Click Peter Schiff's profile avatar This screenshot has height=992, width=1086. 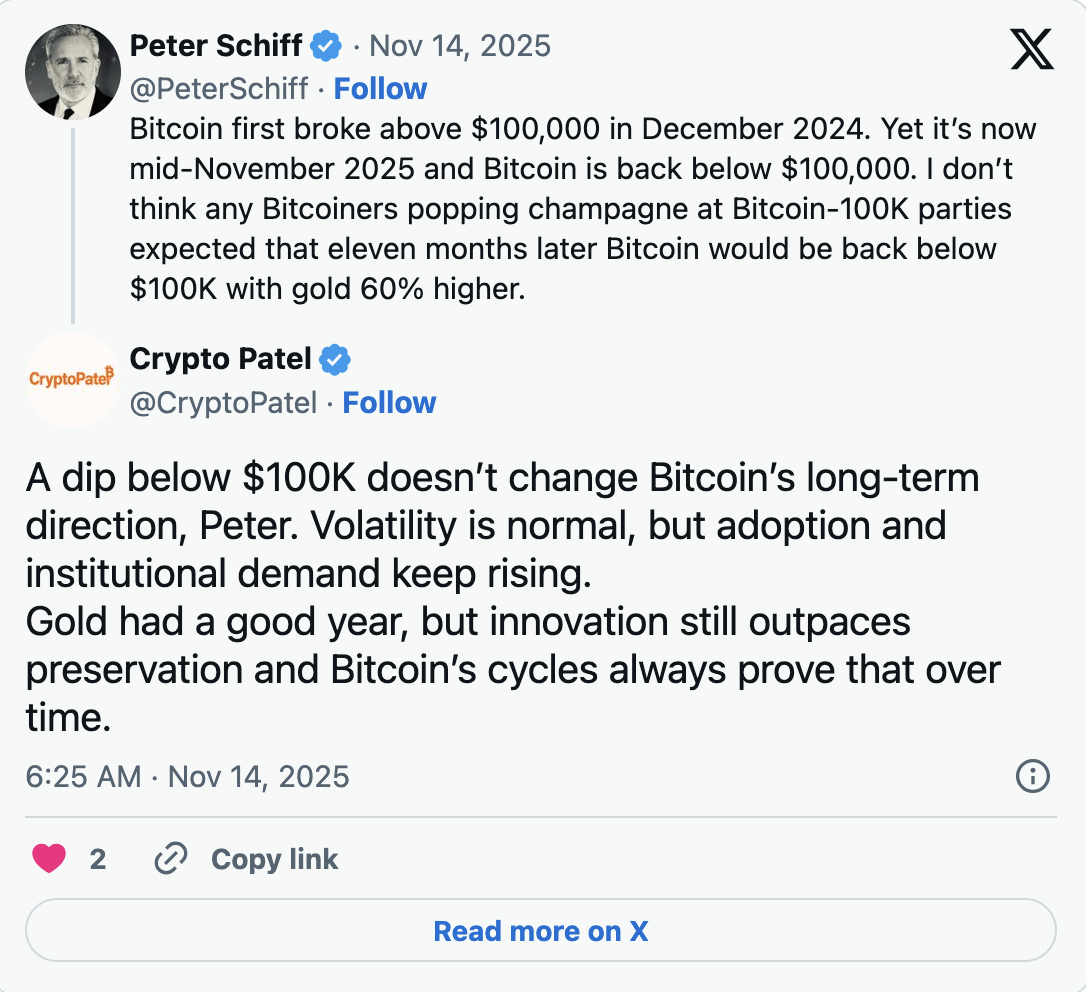pyautogui.click(x=71, y=71)
